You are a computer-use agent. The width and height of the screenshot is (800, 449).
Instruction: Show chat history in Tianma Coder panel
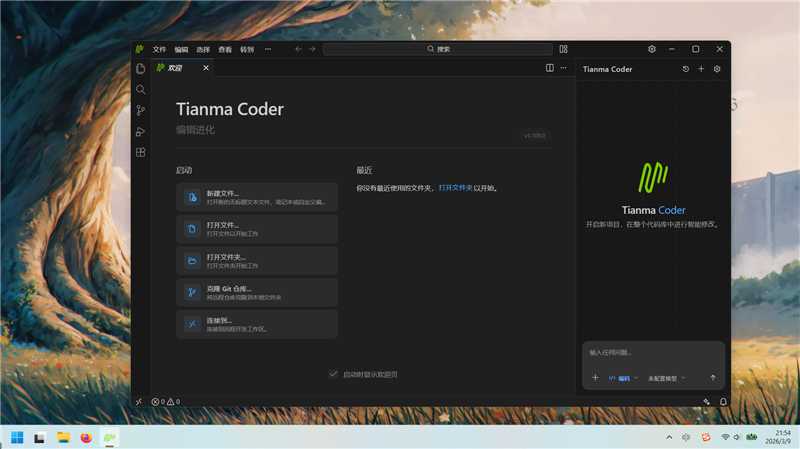(686, 69)
